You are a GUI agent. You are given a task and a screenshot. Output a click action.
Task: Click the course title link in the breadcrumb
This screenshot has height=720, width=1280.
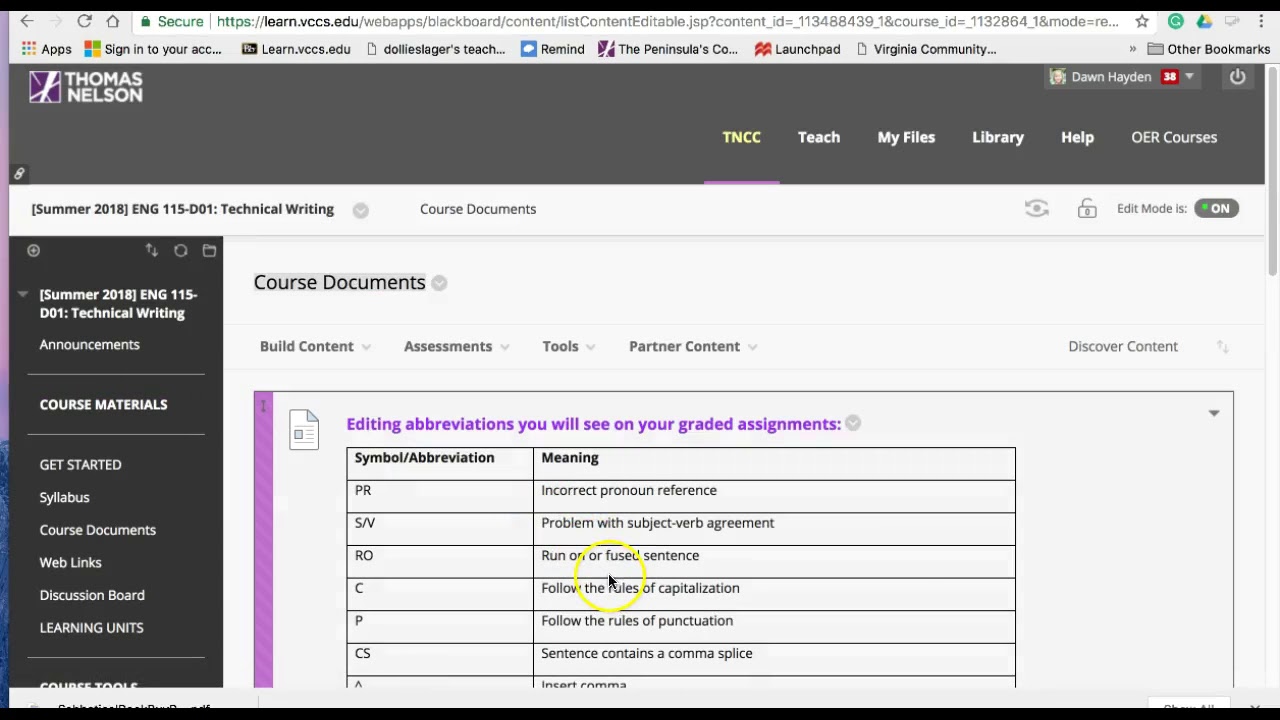(x=183, y=209)
